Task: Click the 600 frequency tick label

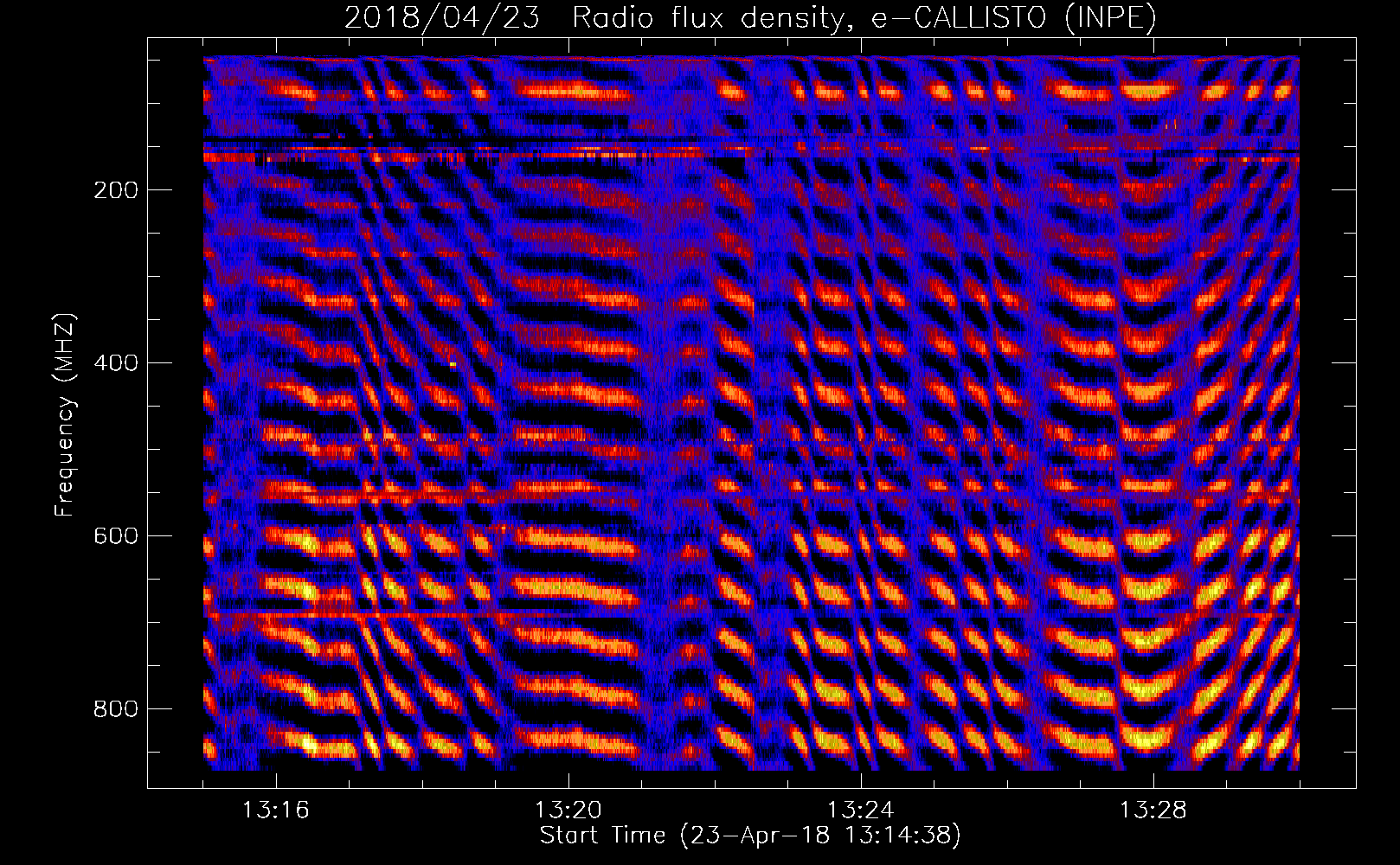Action: click(x=116, y=535)
